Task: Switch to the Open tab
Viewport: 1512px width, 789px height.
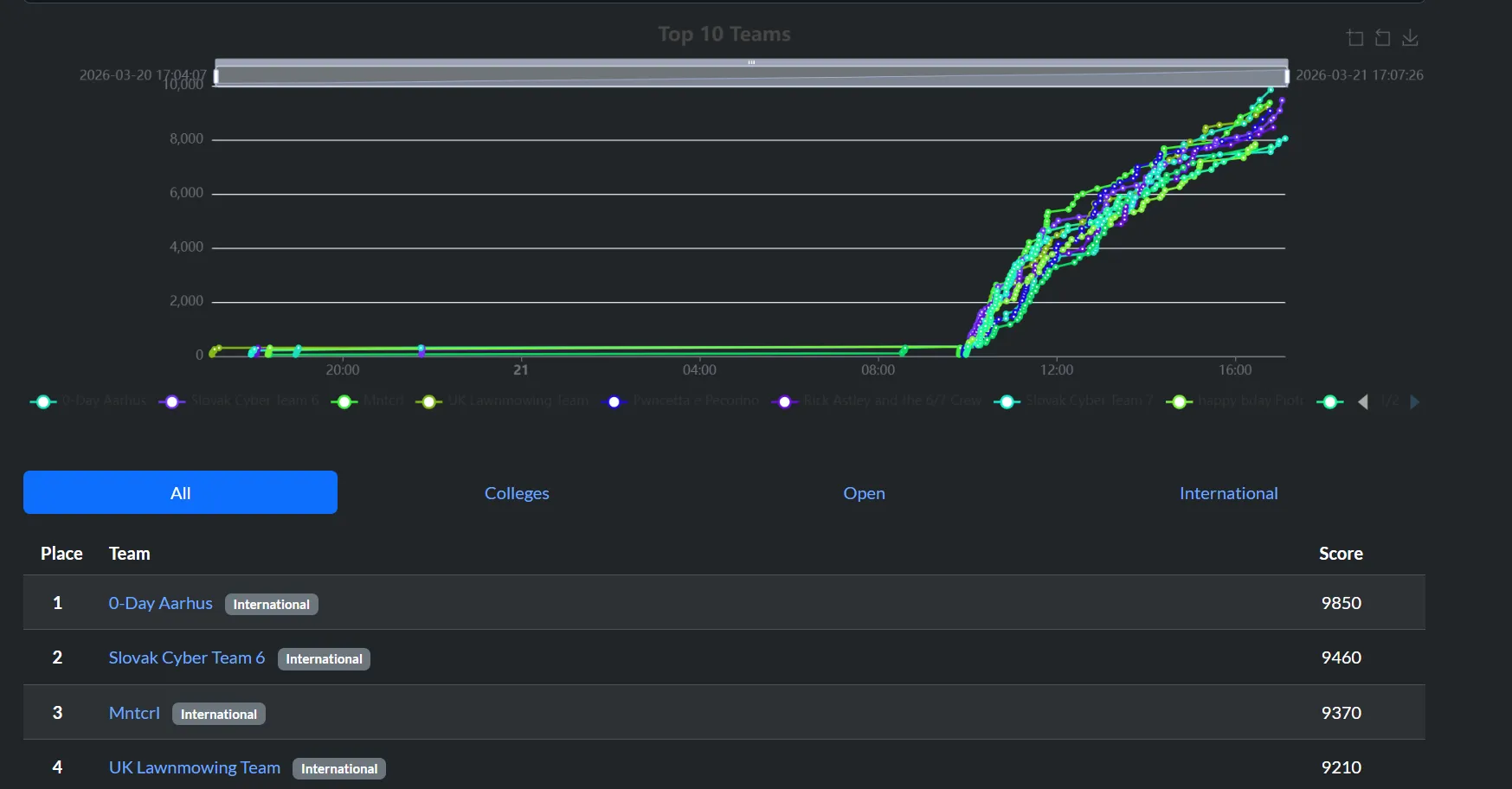Action: [864, 493]
